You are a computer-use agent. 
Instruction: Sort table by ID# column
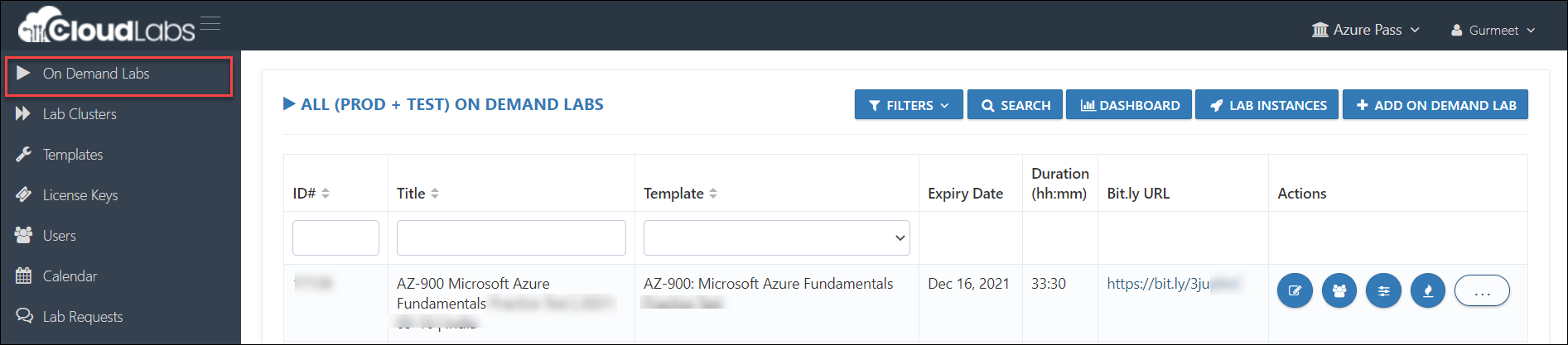point(311,193)
